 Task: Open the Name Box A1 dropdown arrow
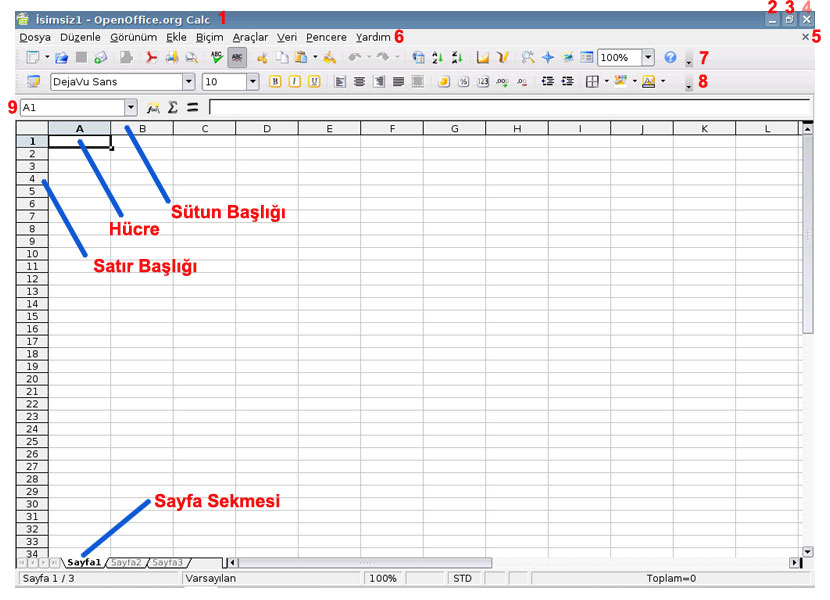131,108
